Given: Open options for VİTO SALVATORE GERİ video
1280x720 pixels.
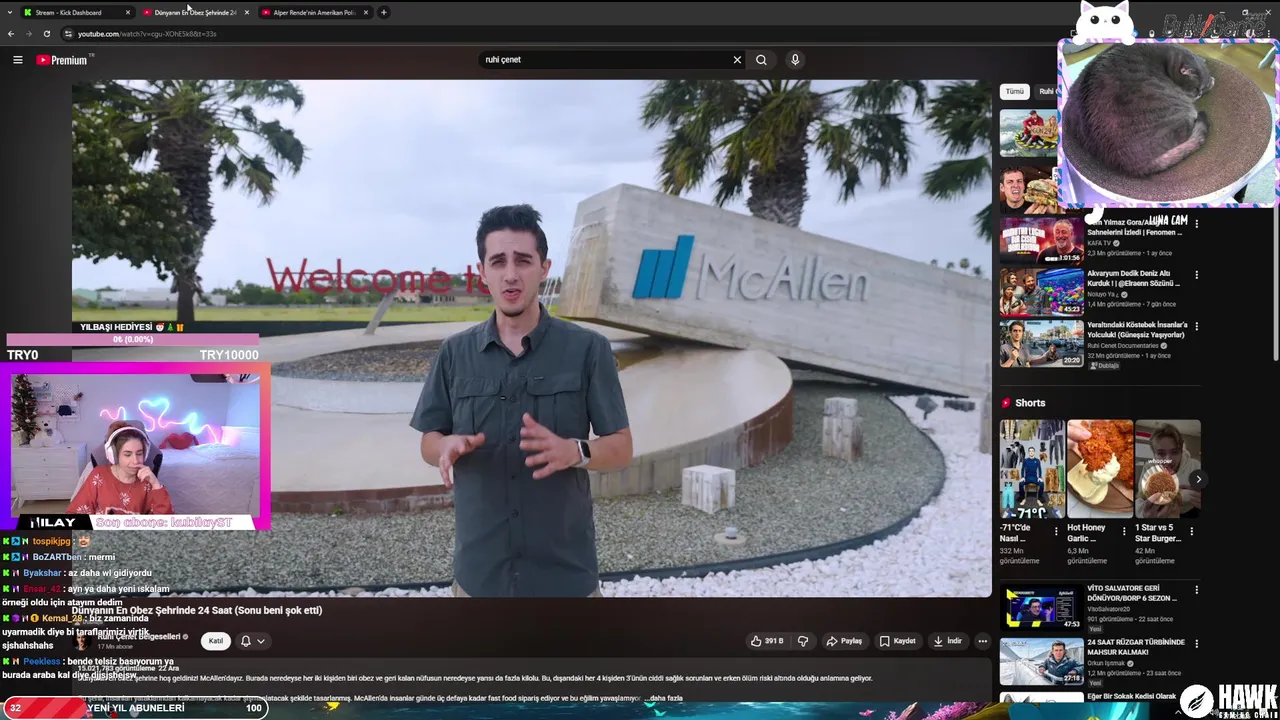Looking at the screenshot, I should [x=1196, y=590].
